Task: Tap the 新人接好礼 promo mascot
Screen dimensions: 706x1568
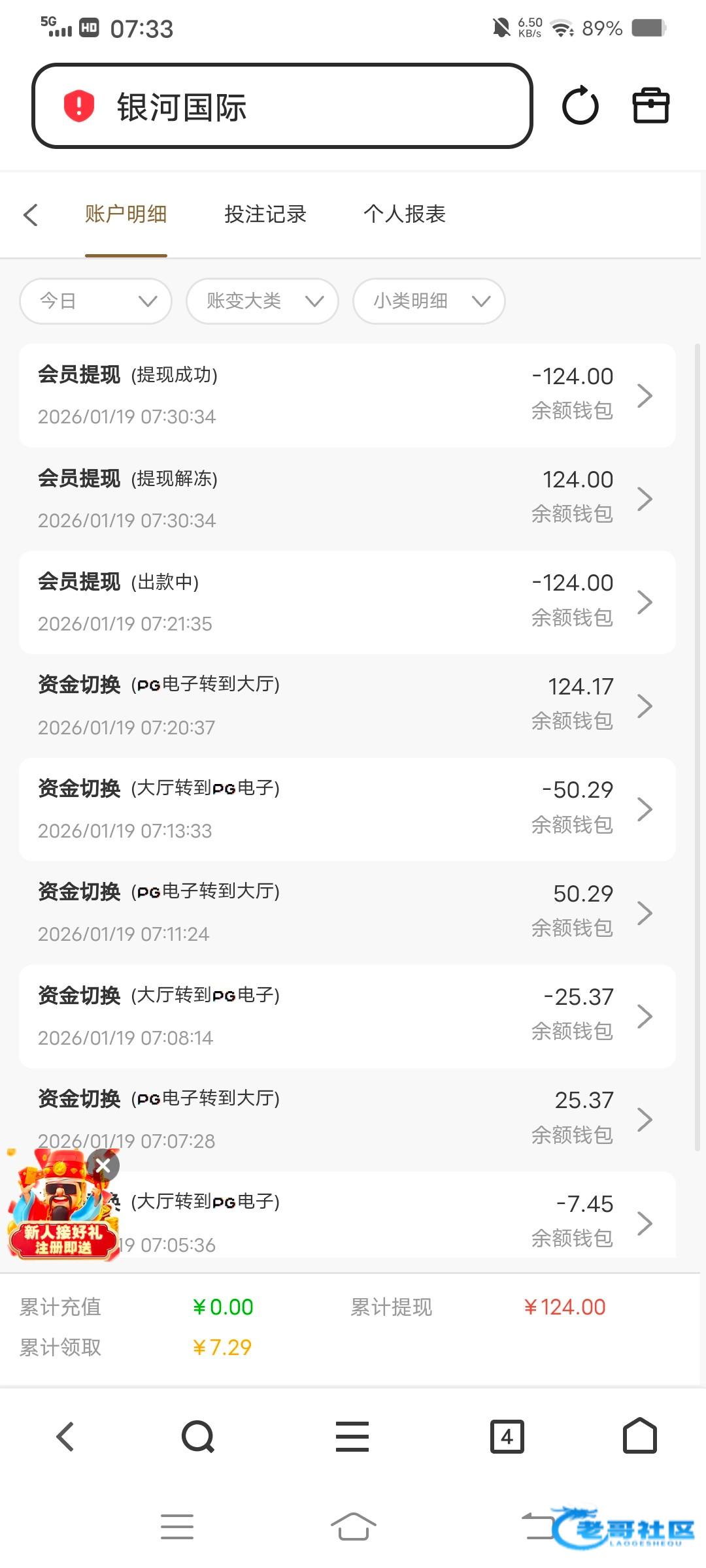Action: 59,1214
